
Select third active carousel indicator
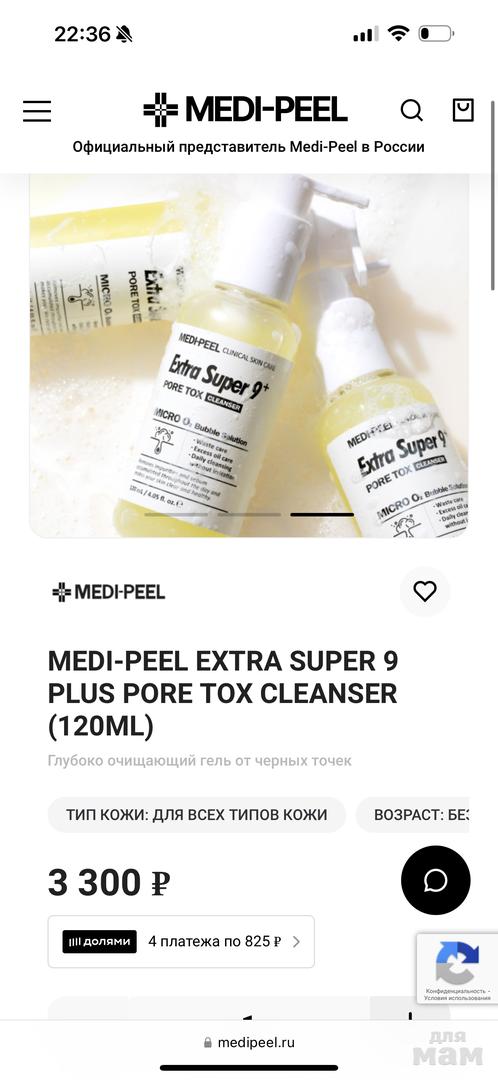322,515
